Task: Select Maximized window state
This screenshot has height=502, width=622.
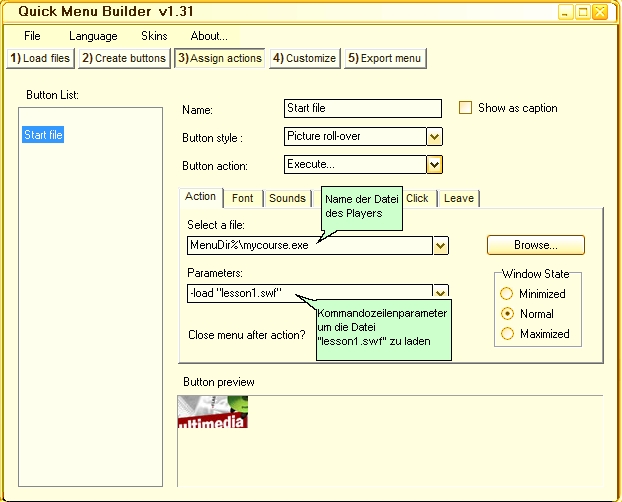Action: (x=507, y=334)
